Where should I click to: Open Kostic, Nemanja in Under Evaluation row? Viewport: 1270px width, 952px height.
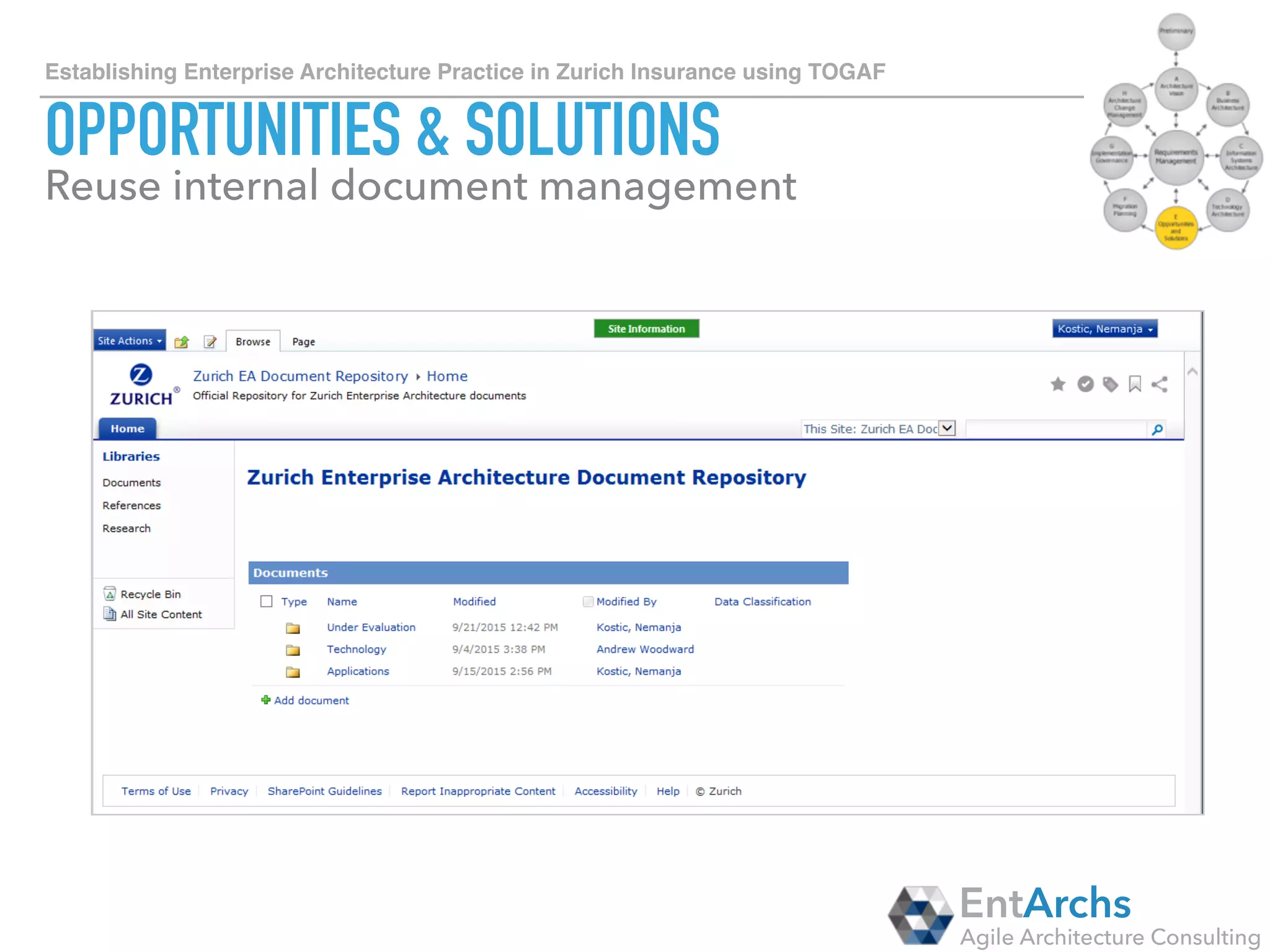639,627
